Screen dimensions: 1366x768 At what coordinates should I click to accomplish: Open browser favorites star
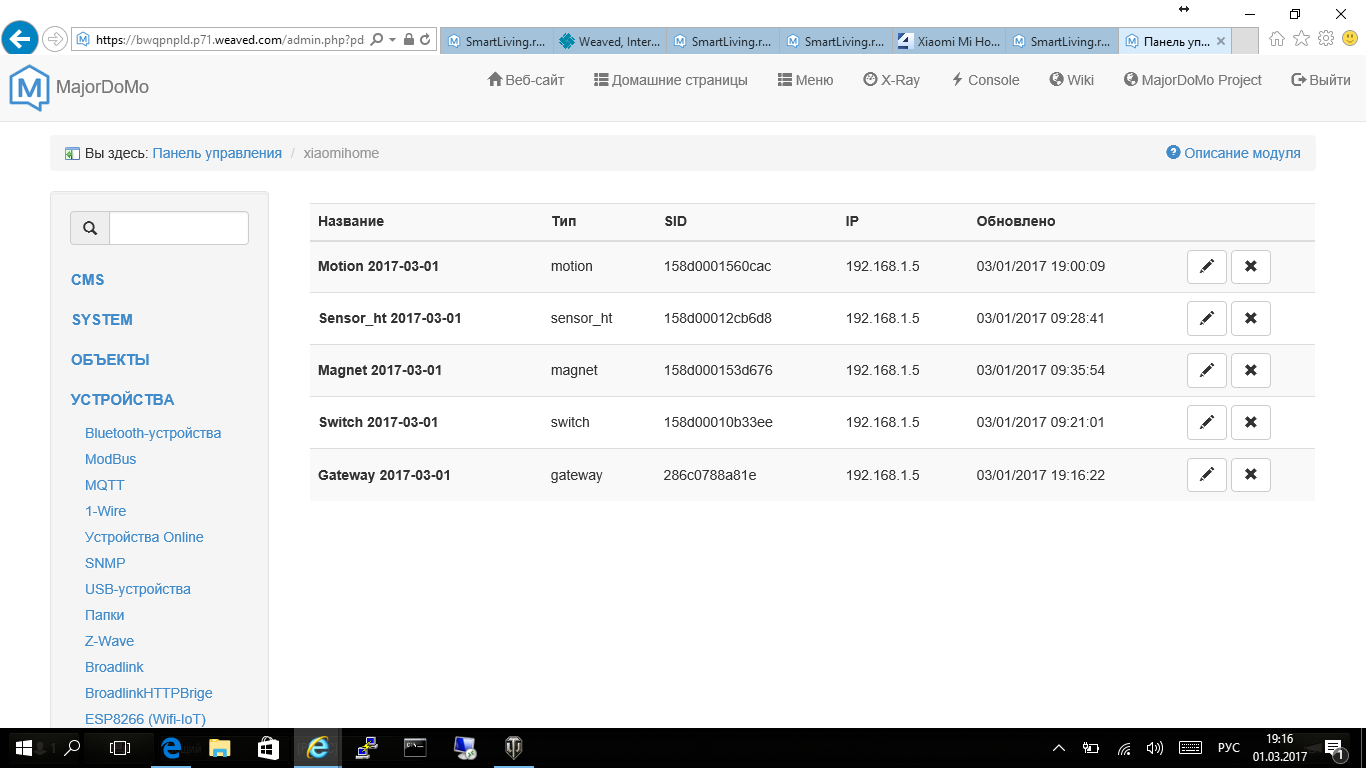pos(1301,39)
